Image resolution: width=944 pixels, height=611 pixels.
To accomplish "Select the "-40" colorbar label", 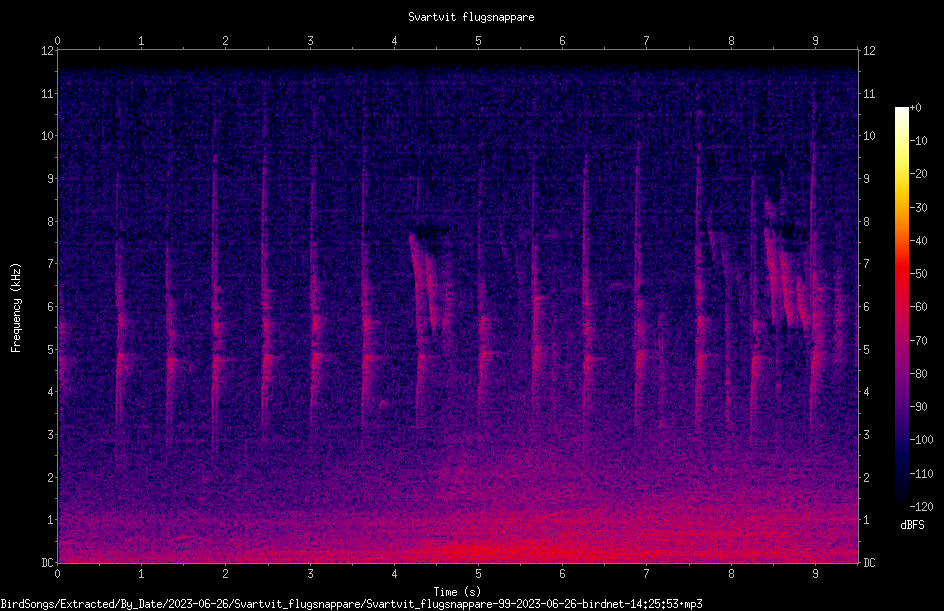I will coord(919,241).
